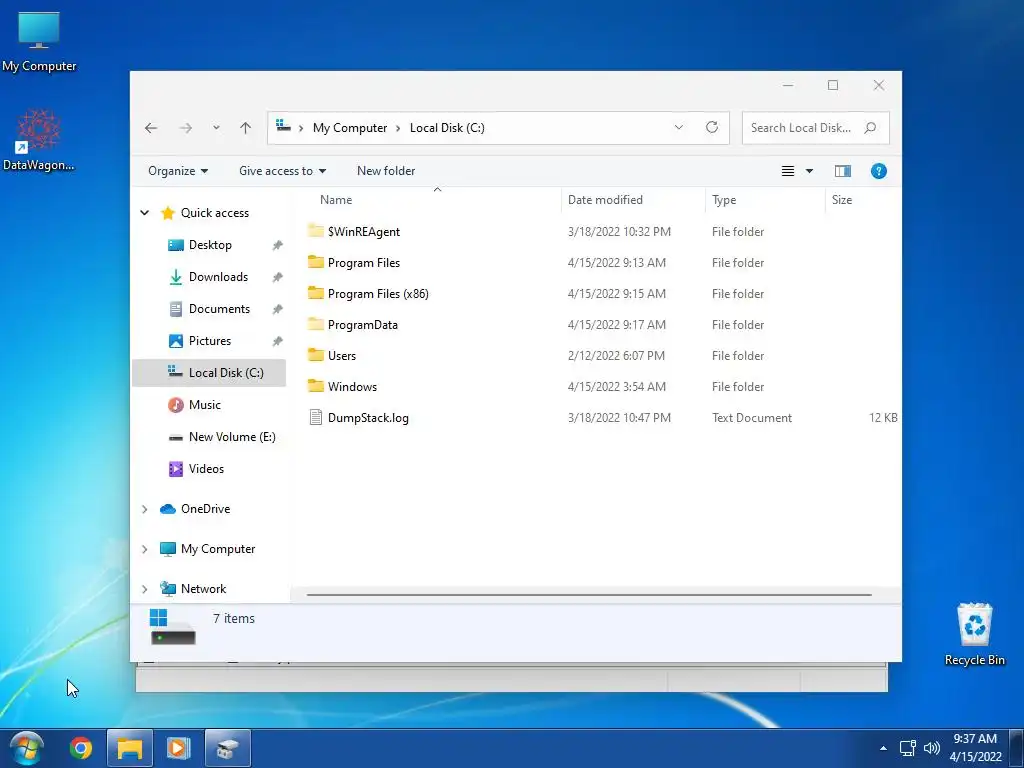
Task: Go up one folder level
Action: pyautogui.click(x=246, y=128)
